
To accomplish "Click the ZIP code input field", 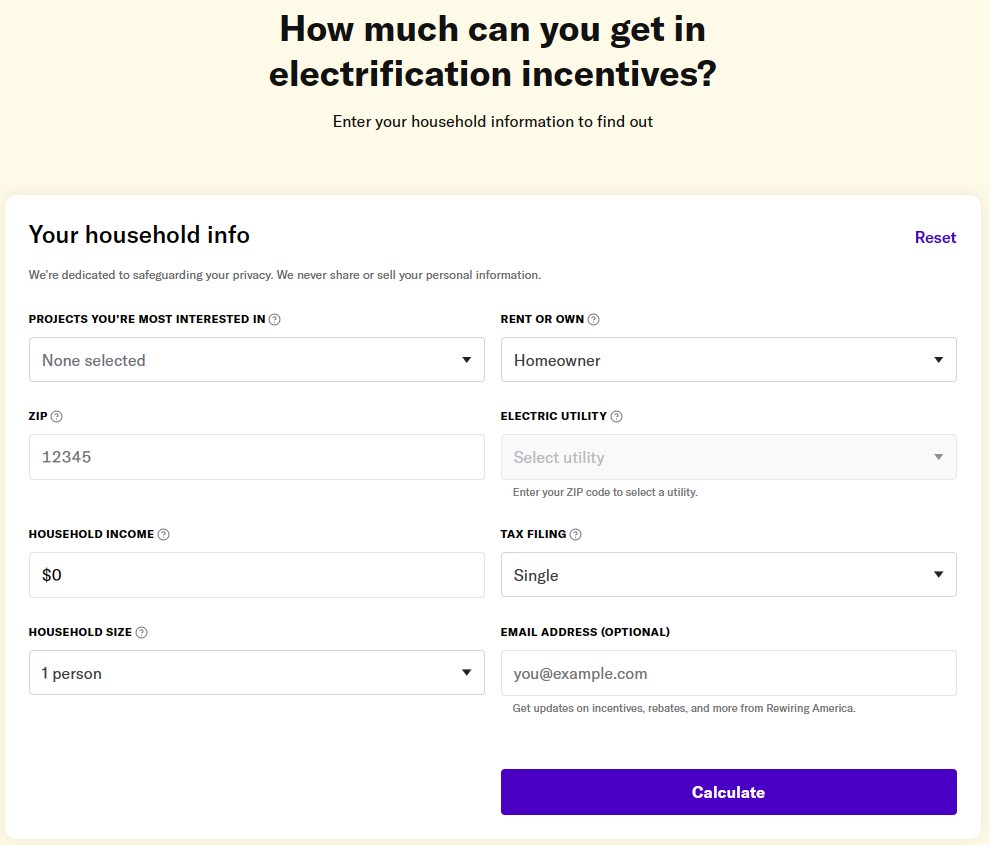I will (x=256, y=457).
